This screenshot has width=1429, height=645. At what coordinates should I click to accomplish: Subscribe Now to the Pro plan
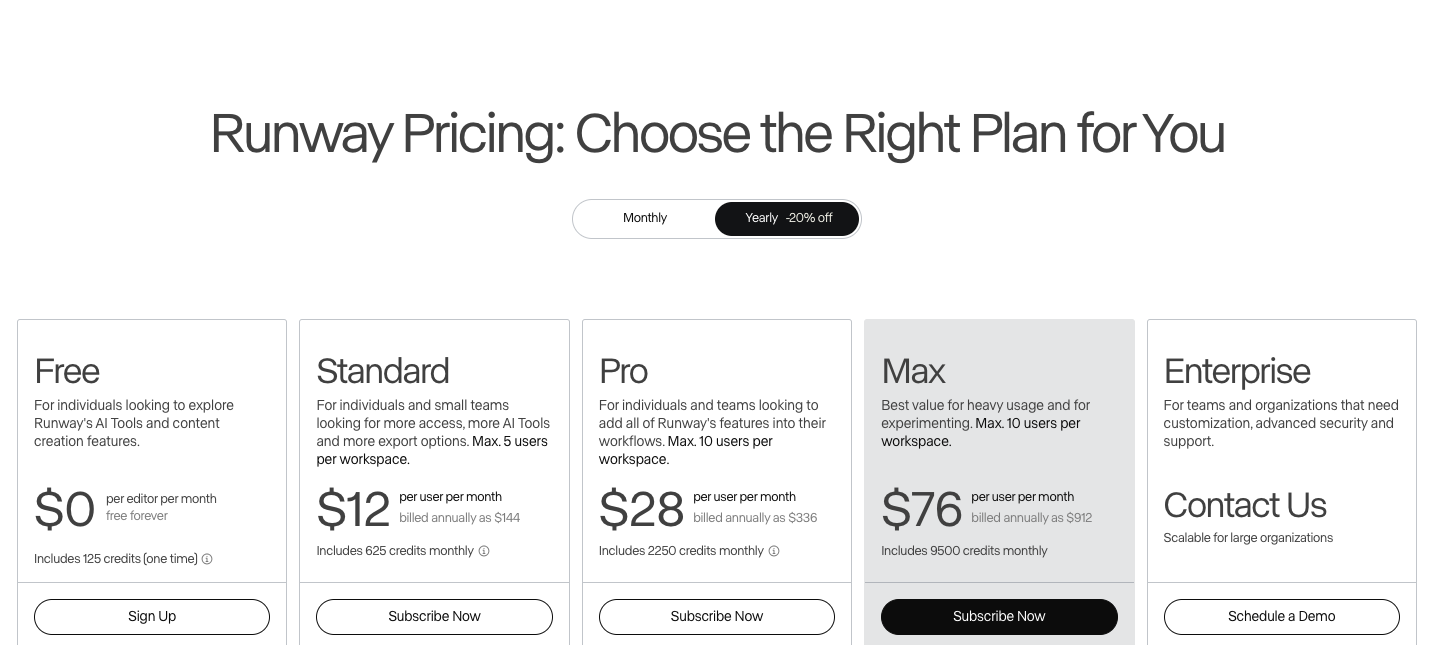tap(717, 617)
